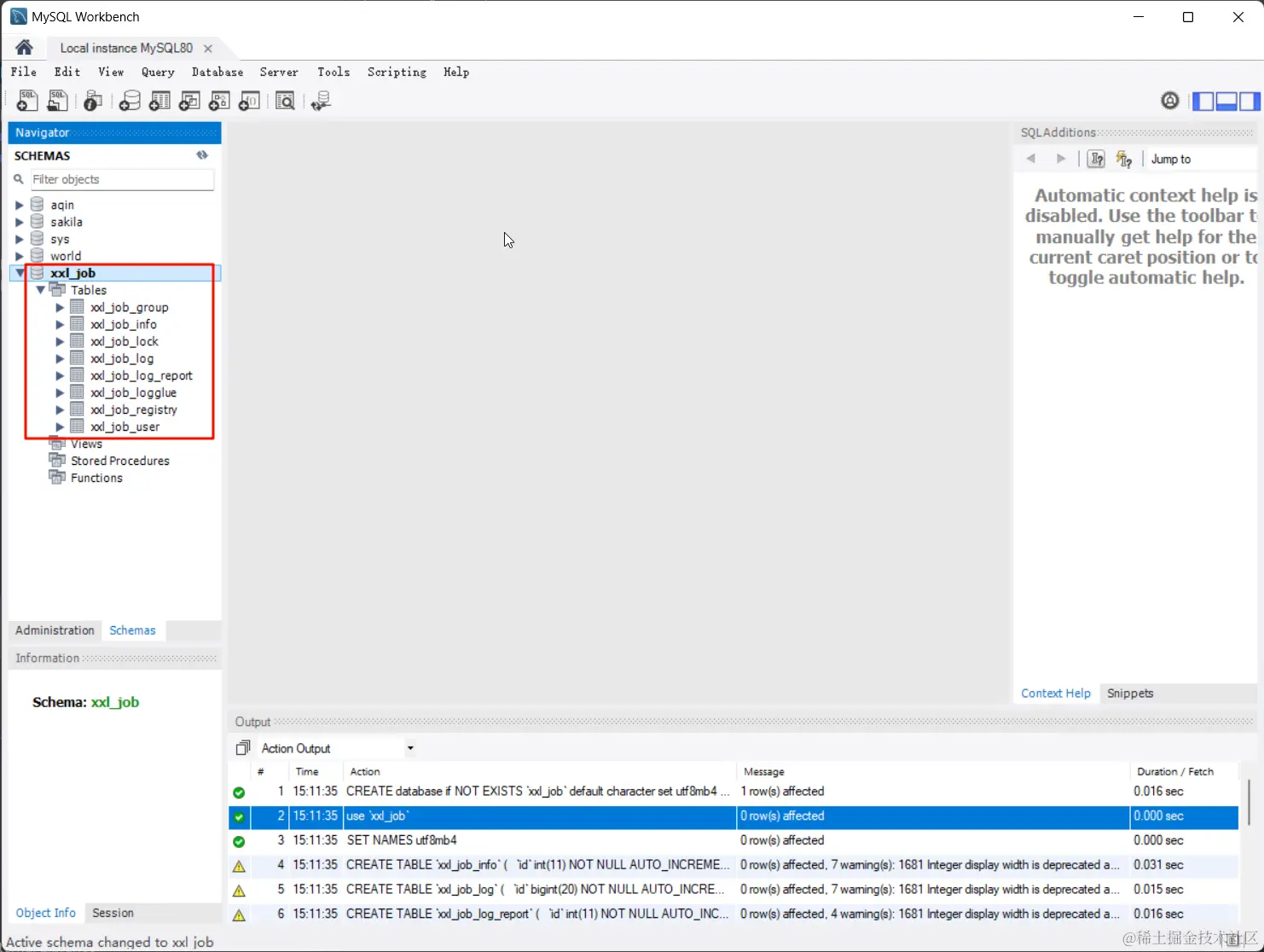Click warning icon on CREATE TABLE xxl_job_info row
The height and width of the screenshot is (952, 1264).
point(239,866)
